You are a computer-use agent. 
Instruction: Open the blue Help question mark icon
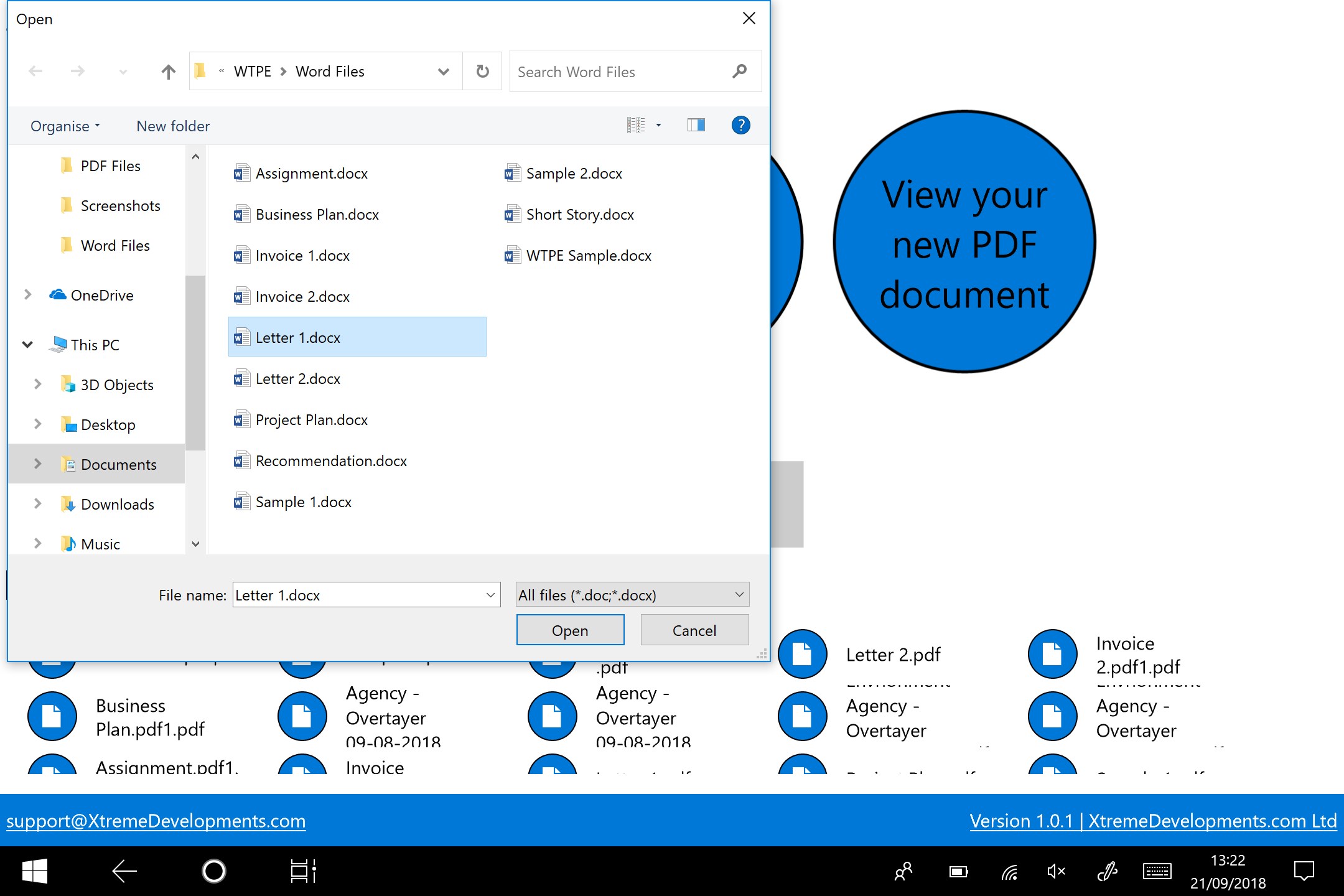tap(740, 126)
